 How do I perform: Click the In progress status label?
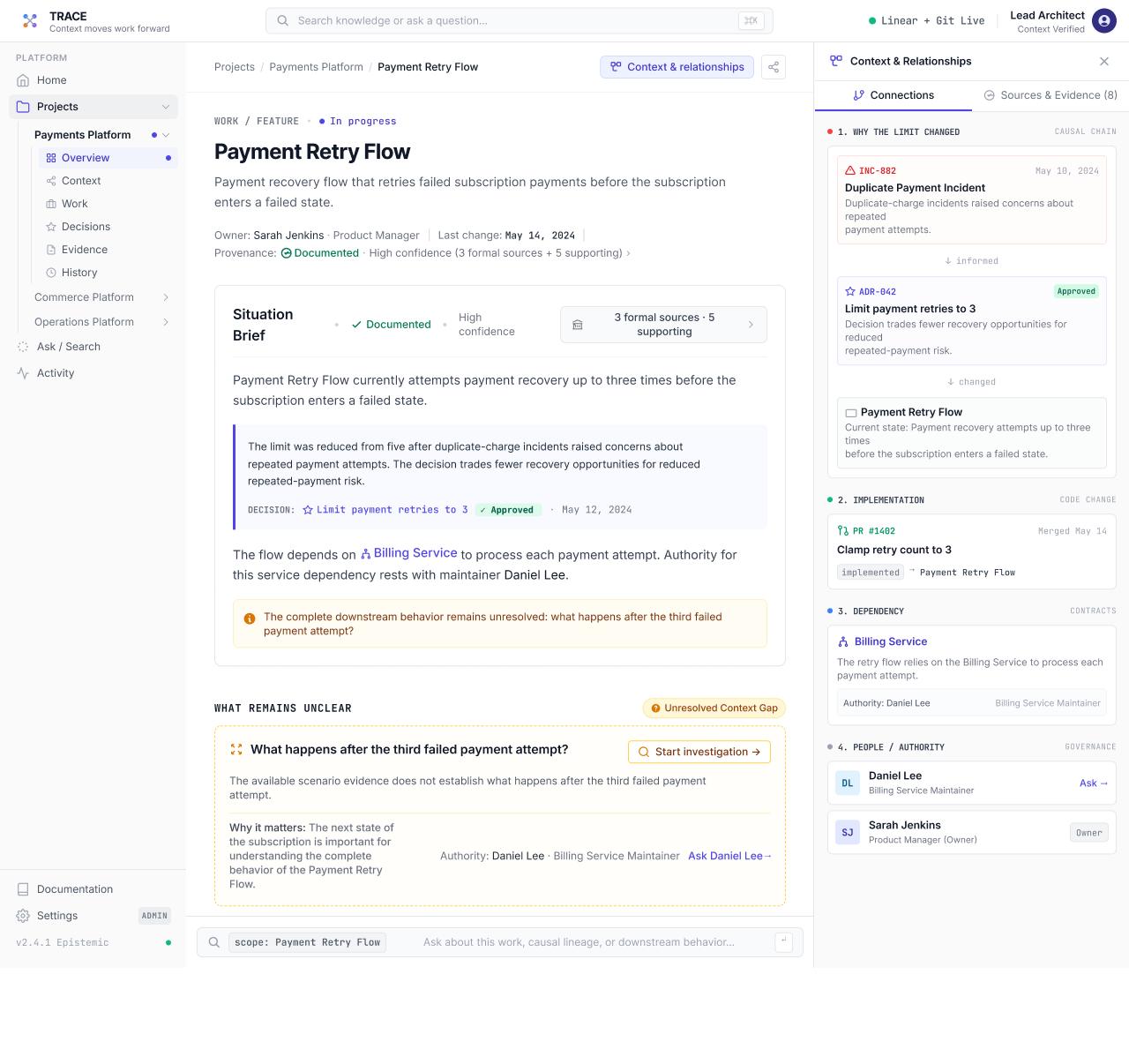(x=358, y=122)
